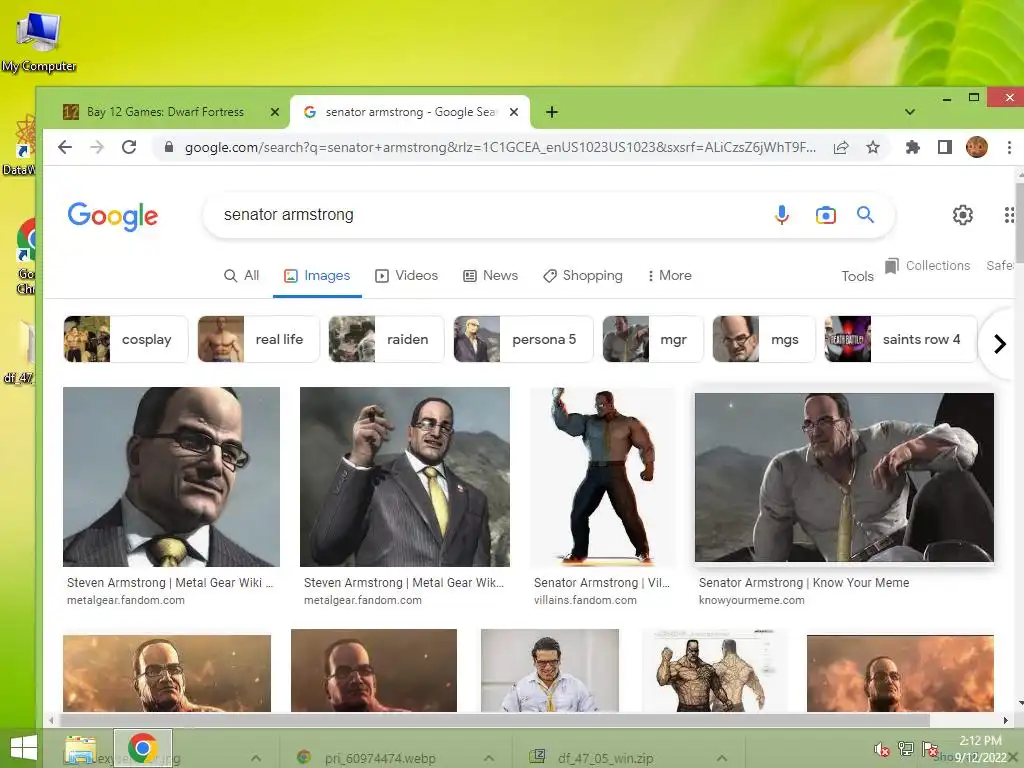Viewport: 1024px width, 768px height.
Task: Go back with the browser back arrow
Action: pos(65,147)
